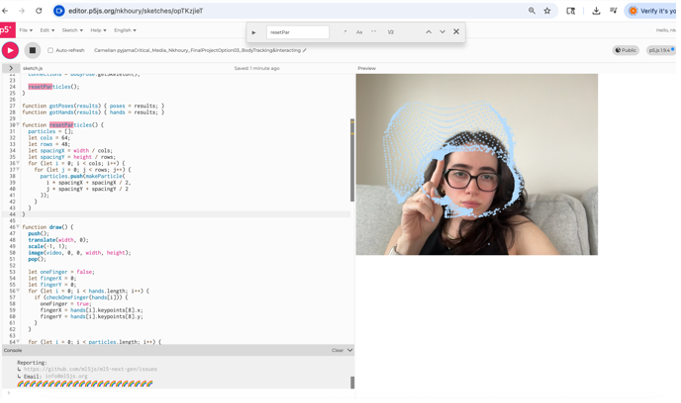Click the 'let oneFinger = false;' line
Viewport: 681px width, 403px height.
coord(61,272)
